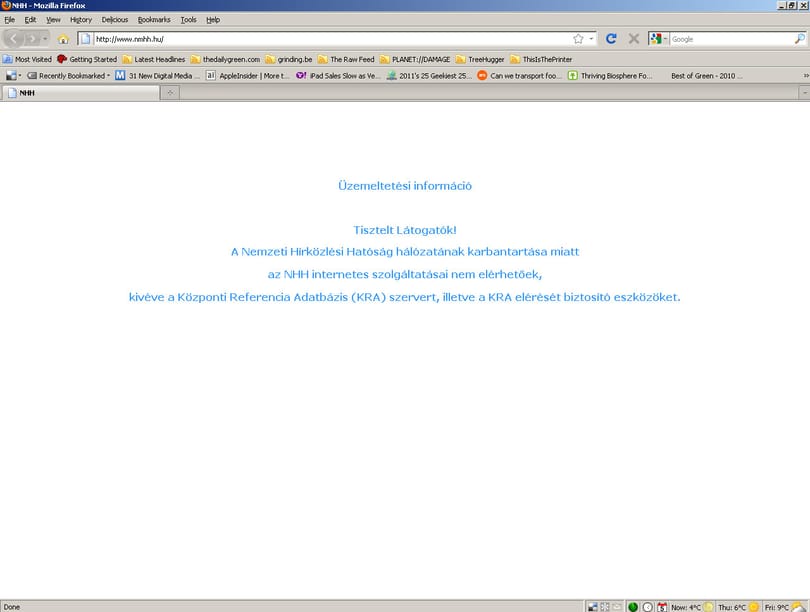Image resolution: width=810 pixels, height=612 pixels.
Task: Click the Home icon in navigation toolbar
Action: coord(63,39)
